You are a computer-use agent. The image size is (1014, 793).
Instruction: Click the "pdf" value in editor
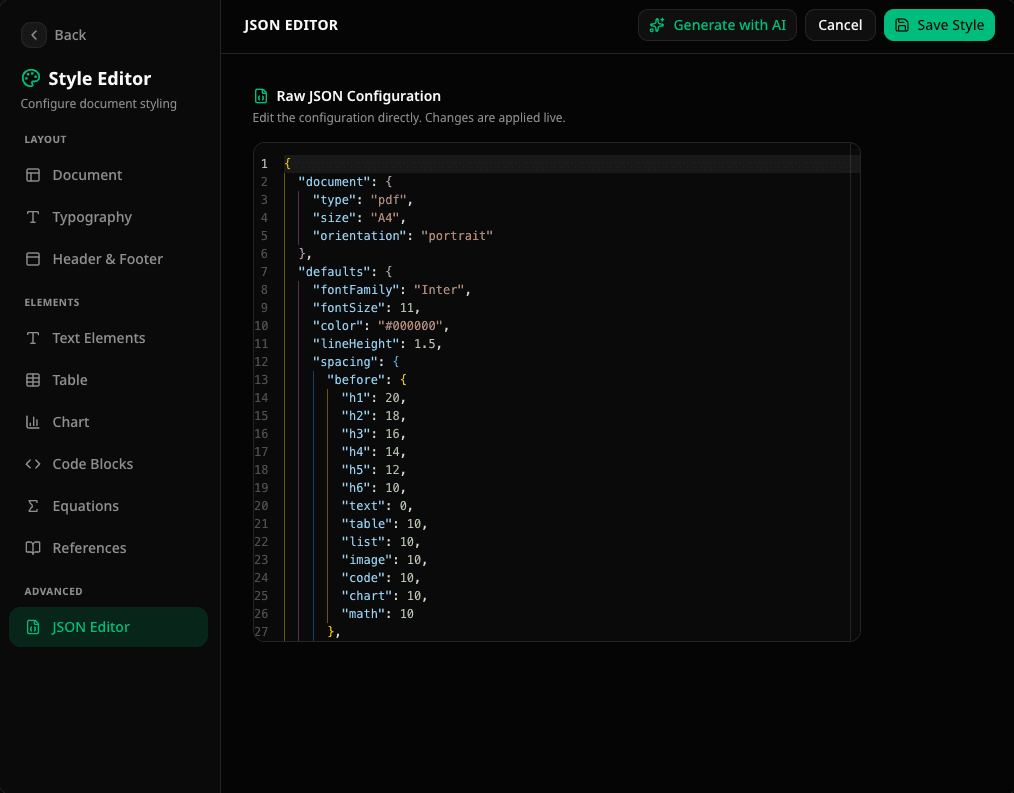click(388, 200)
